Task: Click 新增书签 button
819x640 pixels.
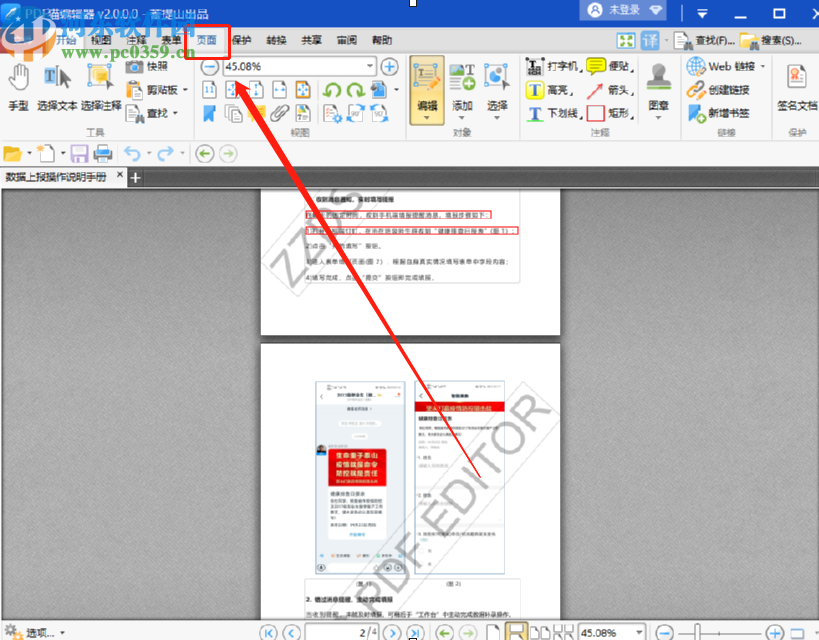Action: pos(718,113)
